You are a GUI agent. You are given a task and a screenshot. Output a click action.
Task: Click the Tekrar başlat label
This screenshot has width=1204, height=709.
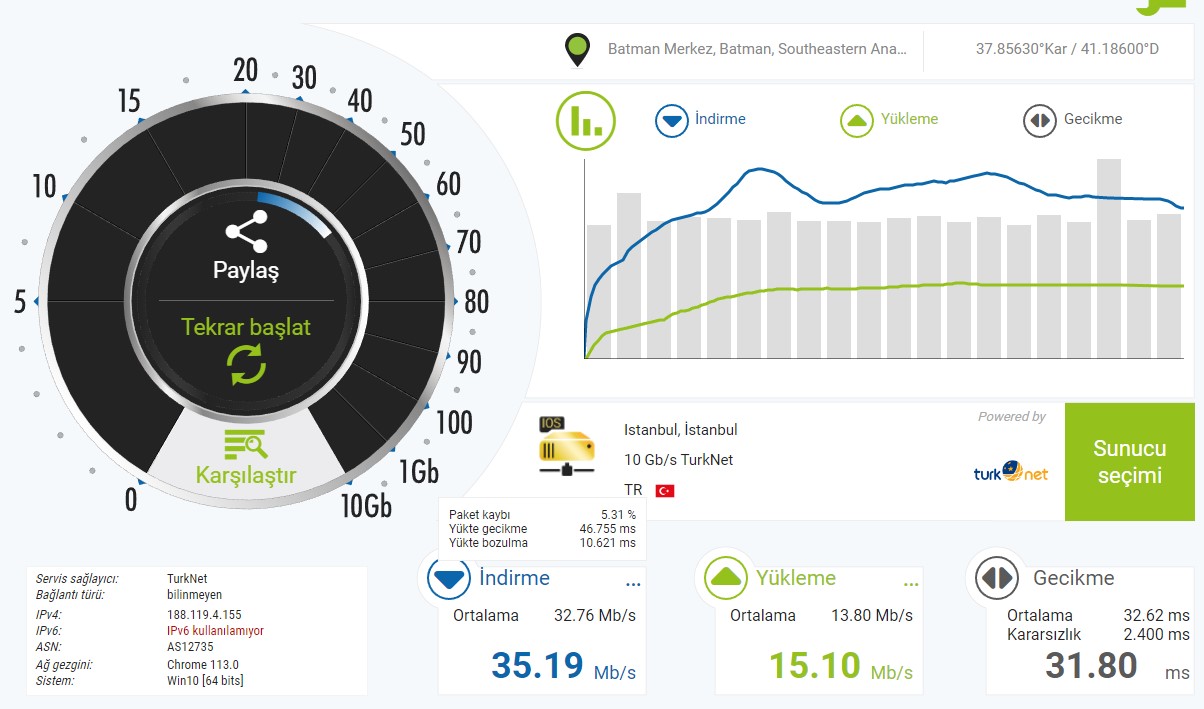(246, 327)
